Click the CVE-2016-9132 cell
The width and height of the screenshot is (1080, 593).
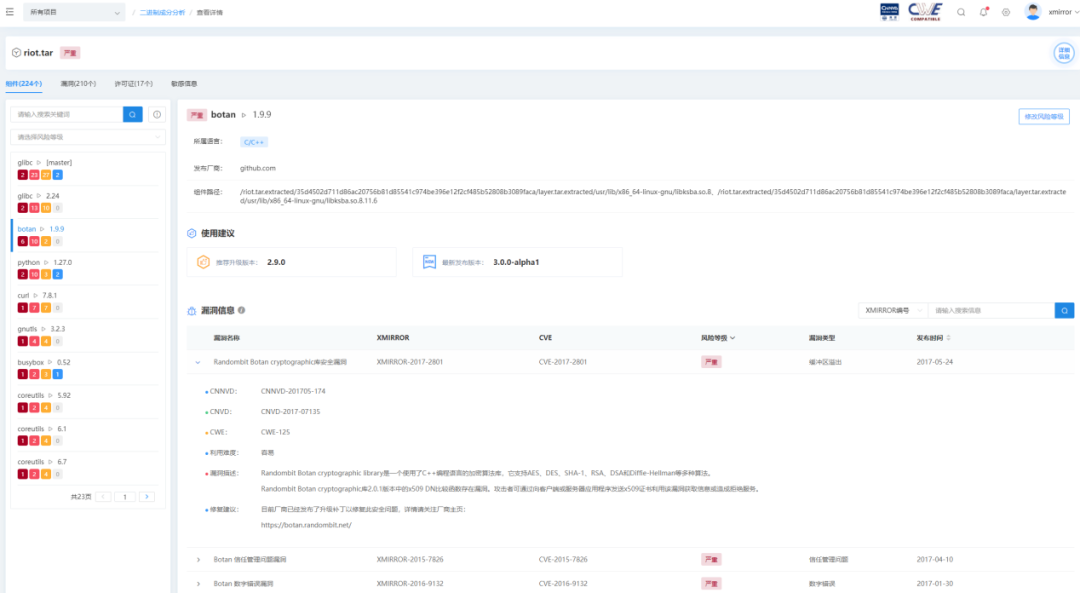[x=563, y=584]
